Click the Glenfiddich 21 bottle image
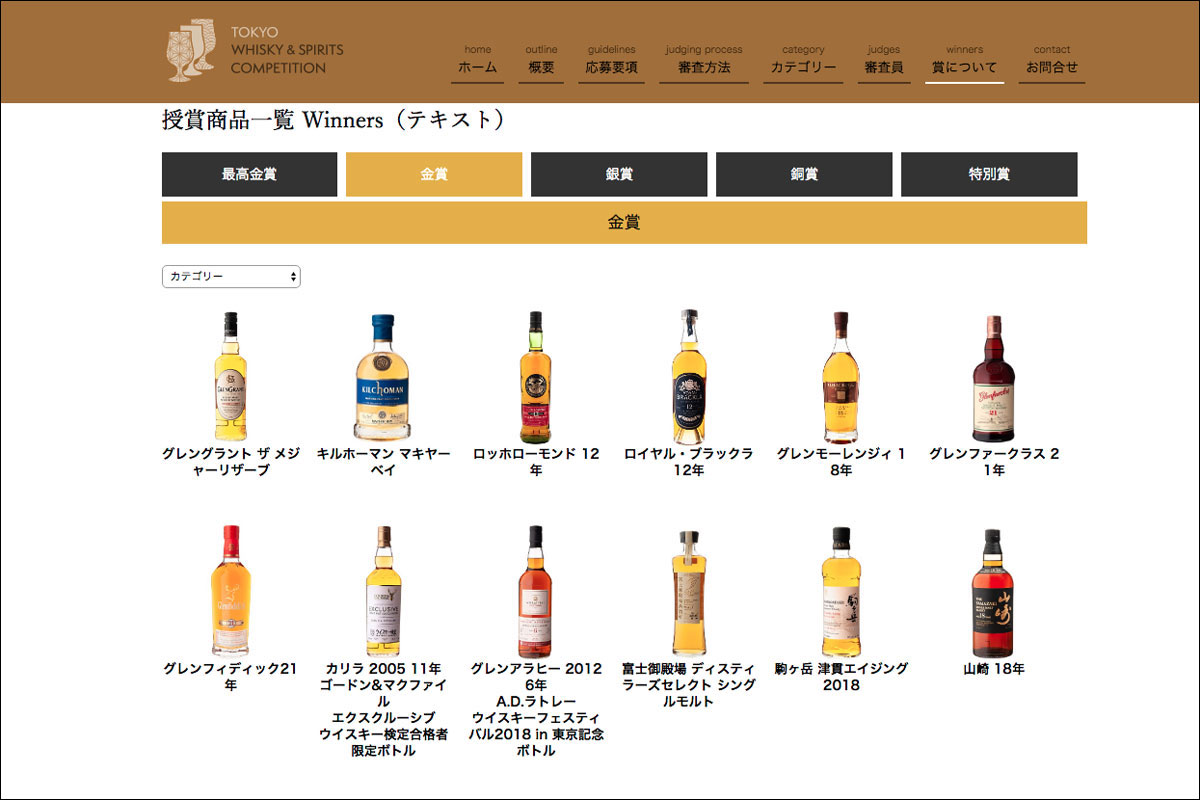This screenshot has width=1200, height=800. click(x=231, y=590)
